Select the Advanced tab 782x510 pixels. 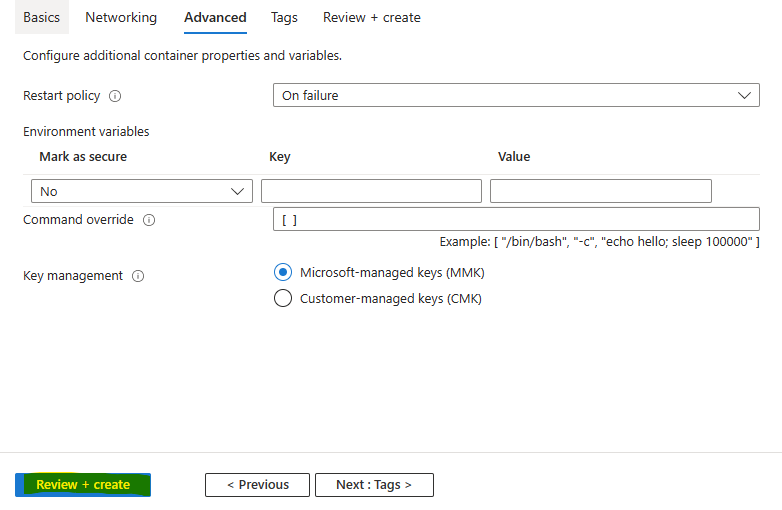(x=215, y=17)
